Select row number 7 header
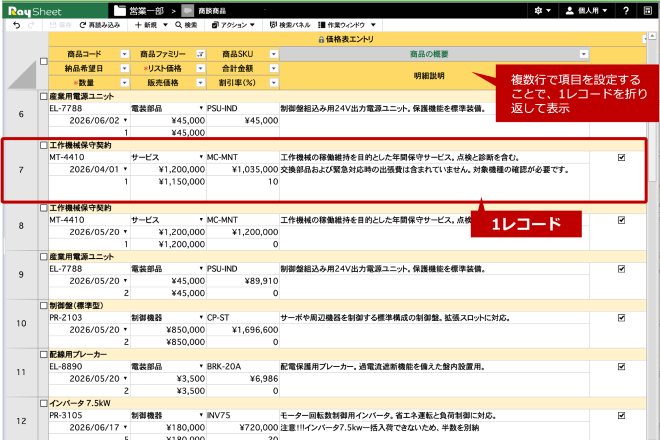This screenshot has width=660, height=440. [21, 170]
